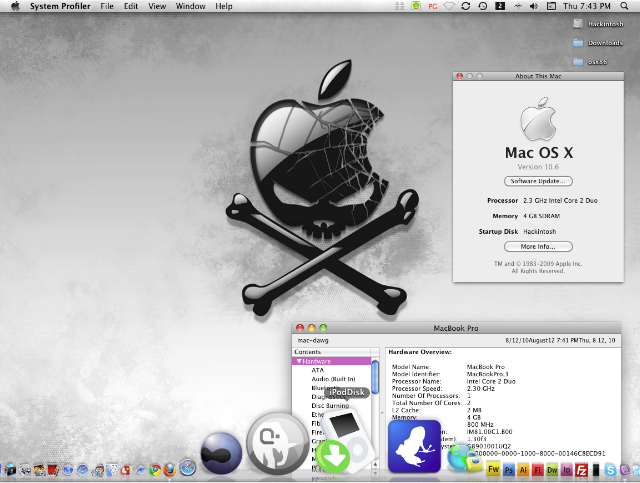640x483 pixels.
Task: Click the green house menu bar icon
Action: point(416,6)
